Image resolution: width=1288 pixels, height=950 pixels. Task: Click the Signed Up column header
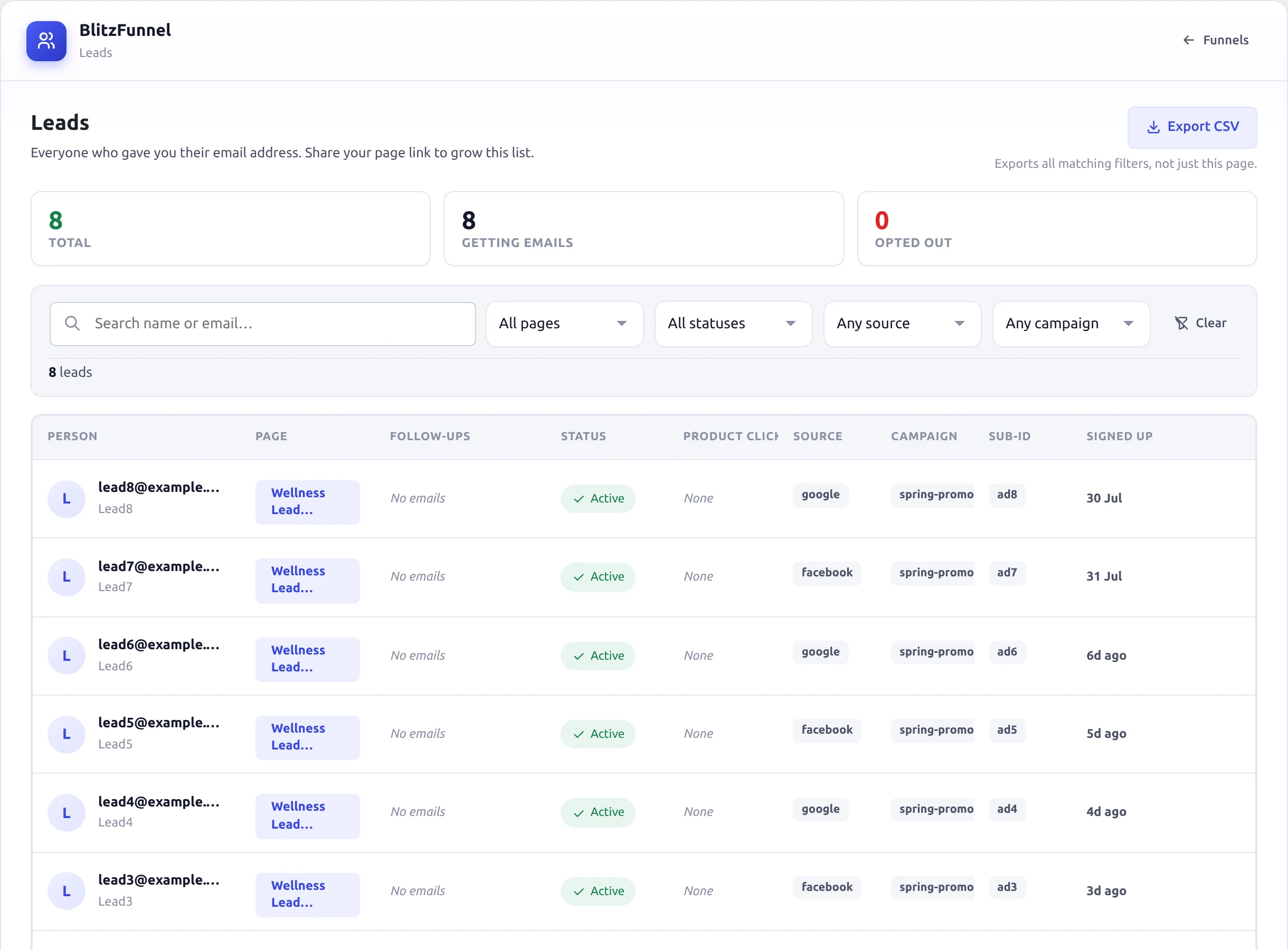click(1120, 436)
